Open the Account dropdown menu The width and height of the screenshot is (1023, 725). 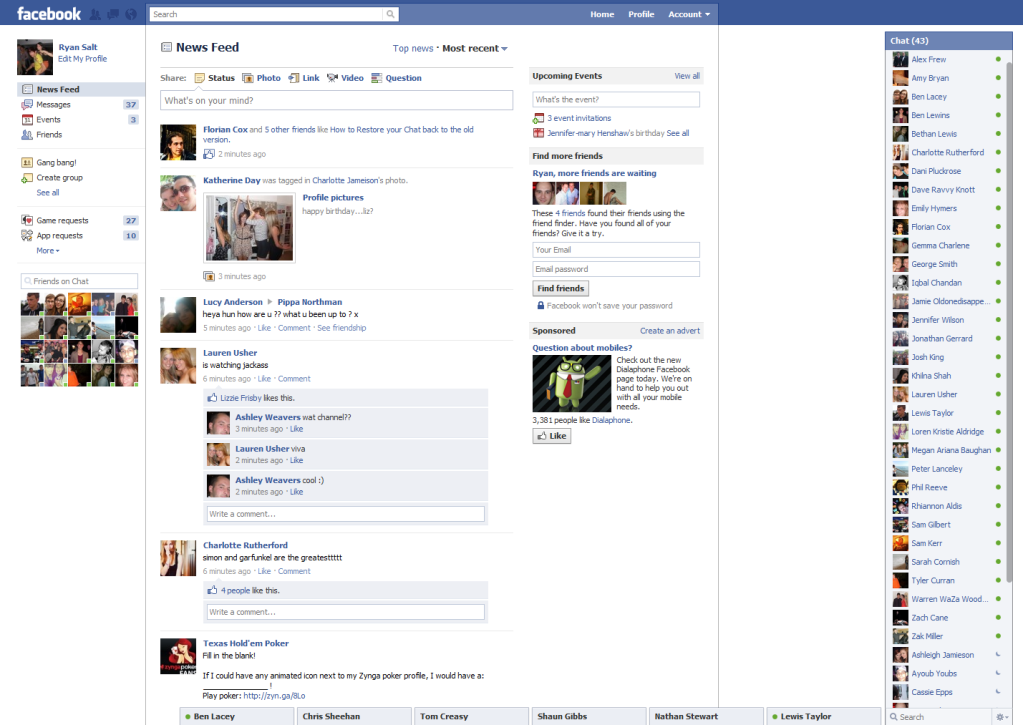689,15
